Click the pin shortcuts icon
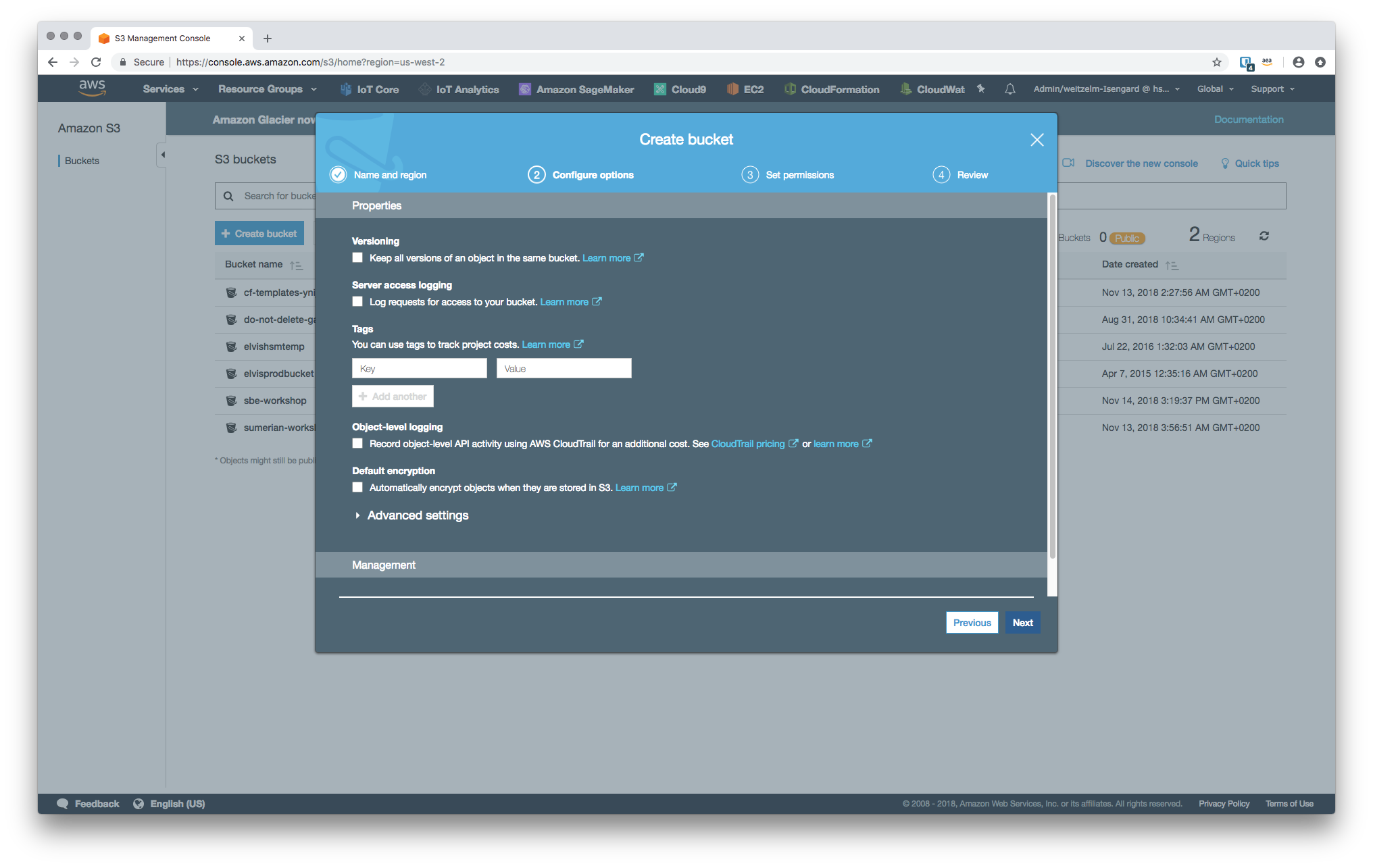This screenshot has width=1373, height=868. pyautogui.click(x=981, y=88)
